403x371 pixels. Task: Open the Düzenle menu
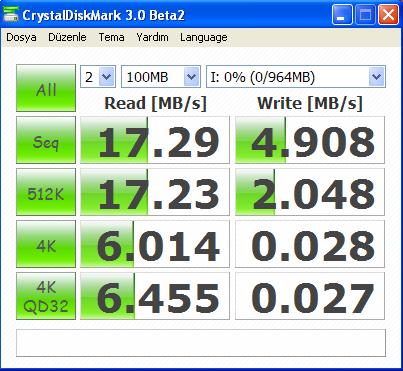click(x=67, y=37)
